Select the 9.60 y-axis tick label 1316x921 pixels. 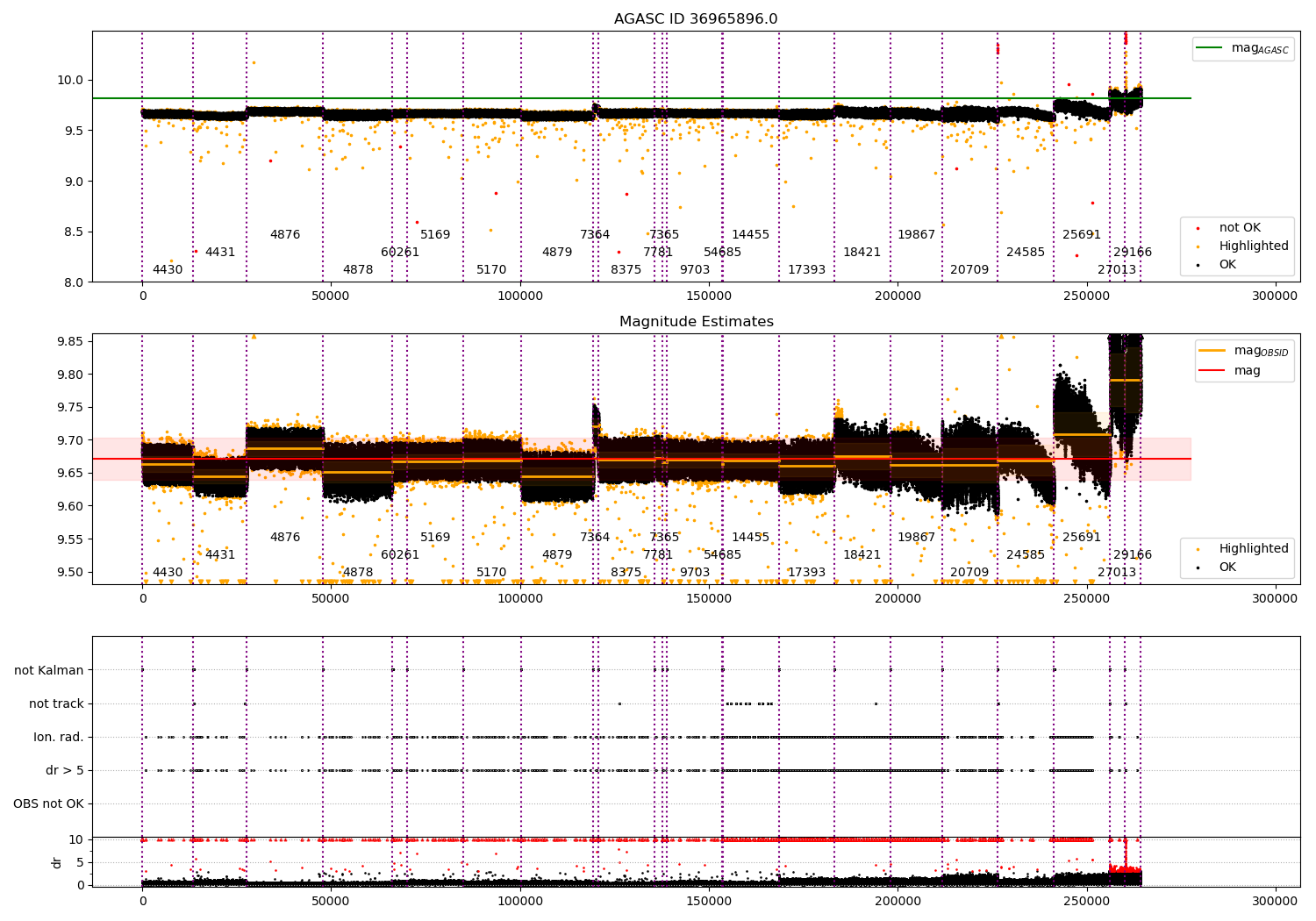tap(70, 507)
